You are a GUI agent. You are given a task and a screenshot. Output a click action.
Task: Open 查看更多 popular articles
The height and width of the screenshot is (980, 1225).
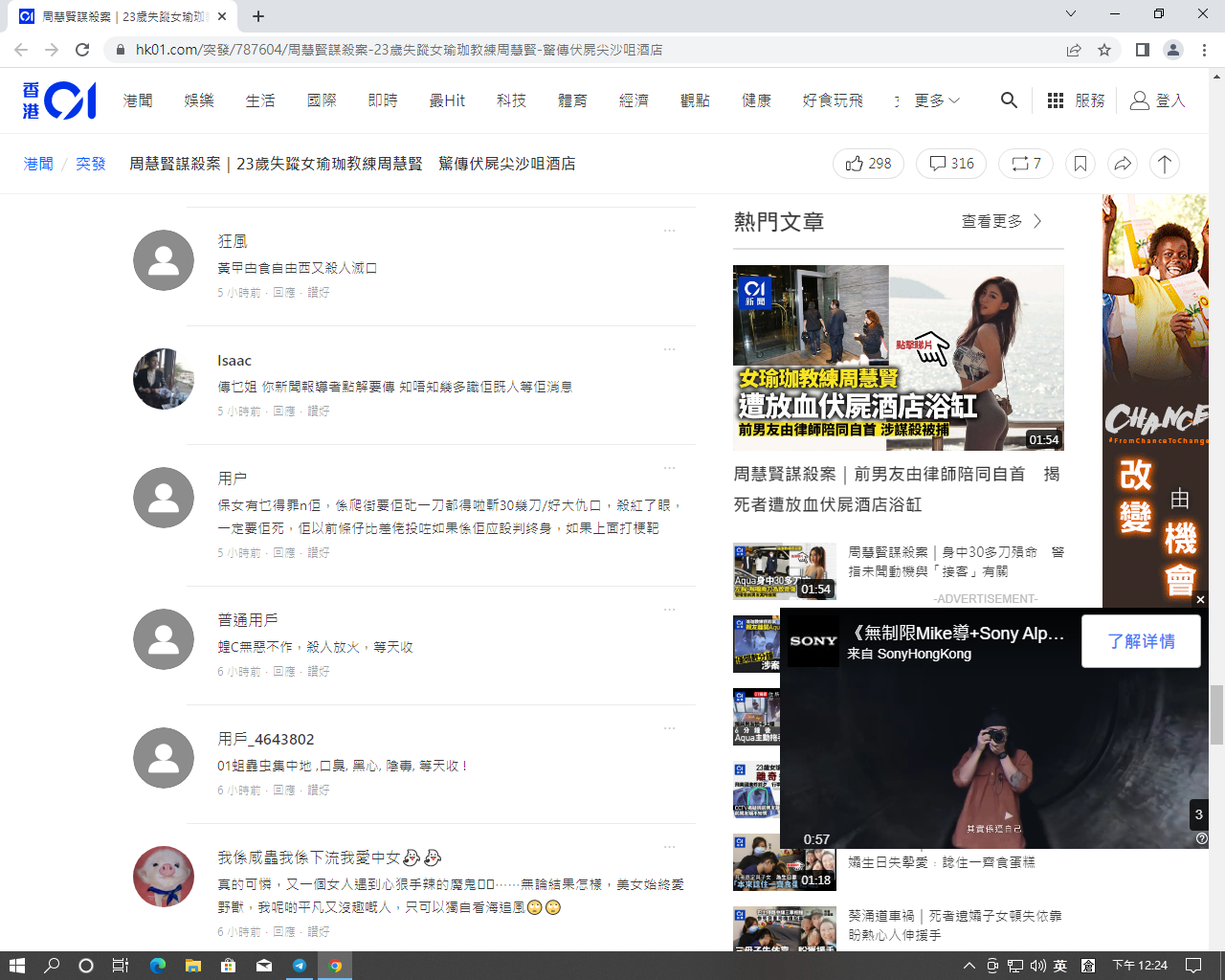coord(1002,221)
